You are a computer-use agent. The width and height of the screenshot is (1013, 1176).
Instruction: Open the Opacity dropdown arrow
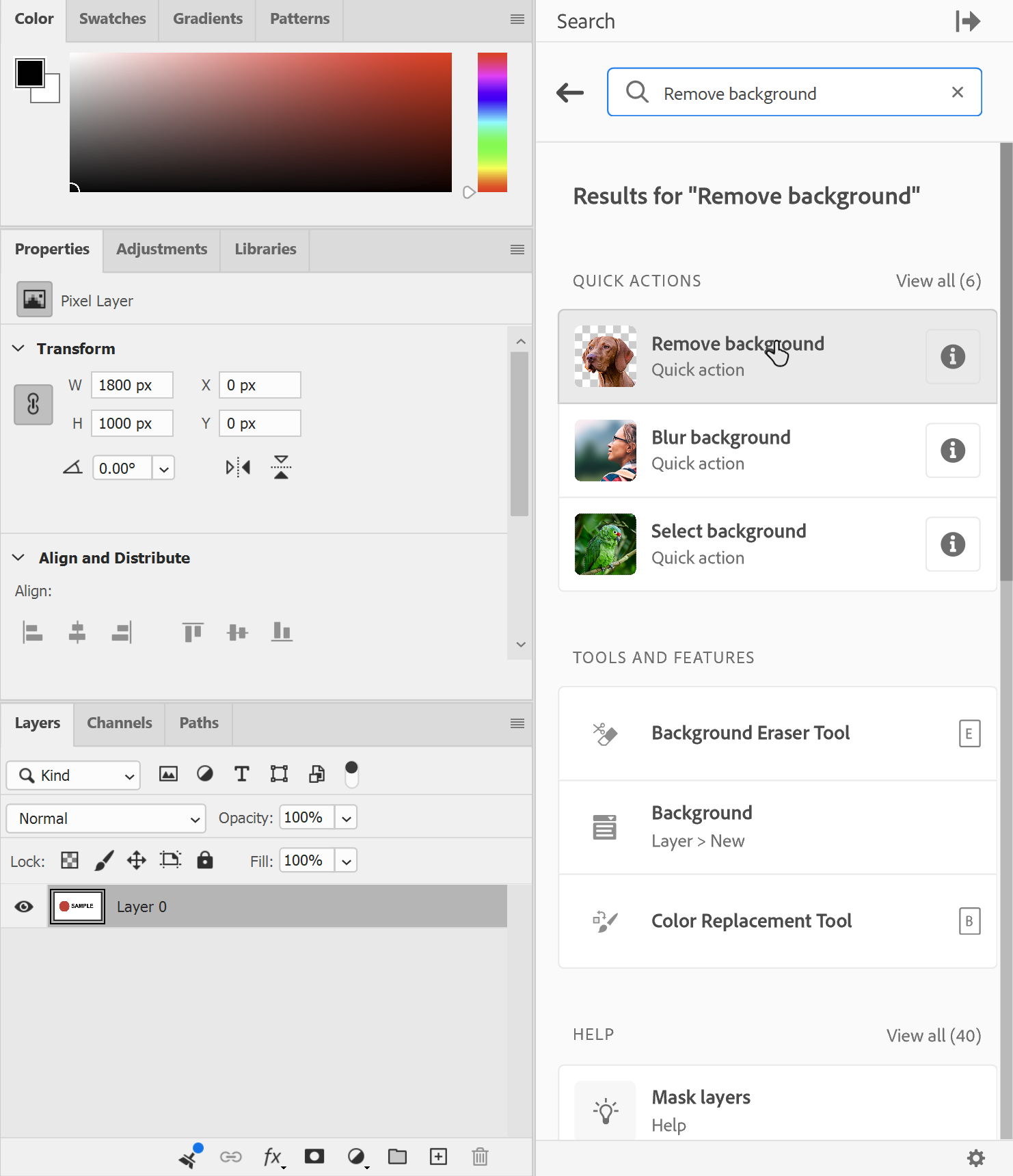point(347,818)
